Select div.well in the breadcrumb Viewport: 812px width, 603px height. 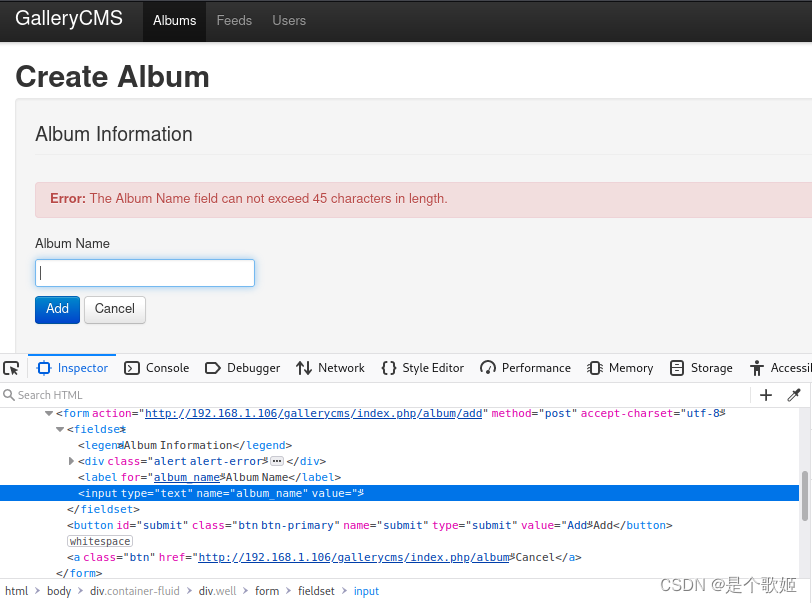coord(218,591)
